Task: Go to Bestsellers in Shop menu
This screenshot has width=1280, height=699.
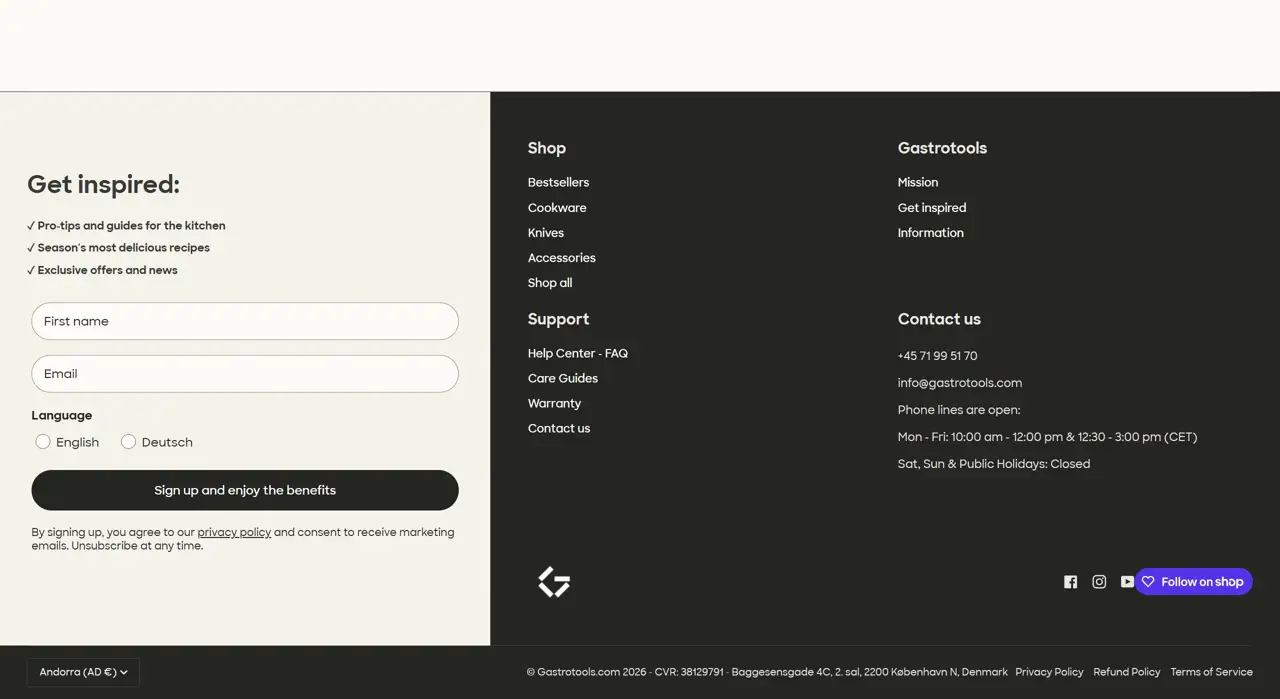Action: [x=558, y=182]
